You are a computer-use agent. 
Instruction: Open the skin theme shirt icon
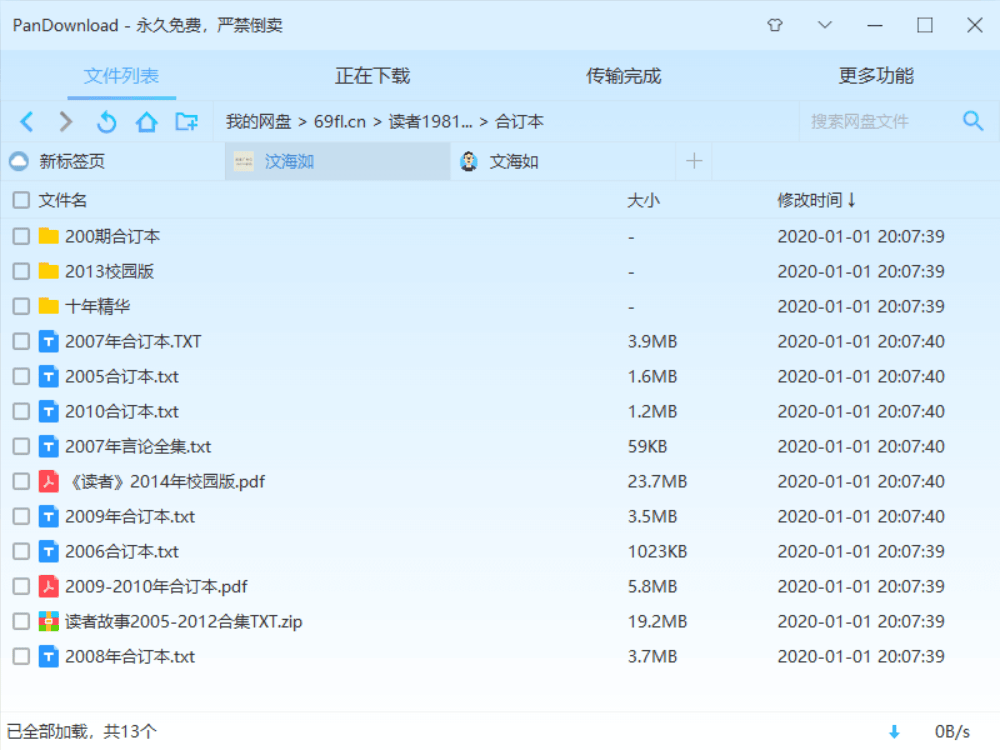pyautogui.click(x=775, y=26)
